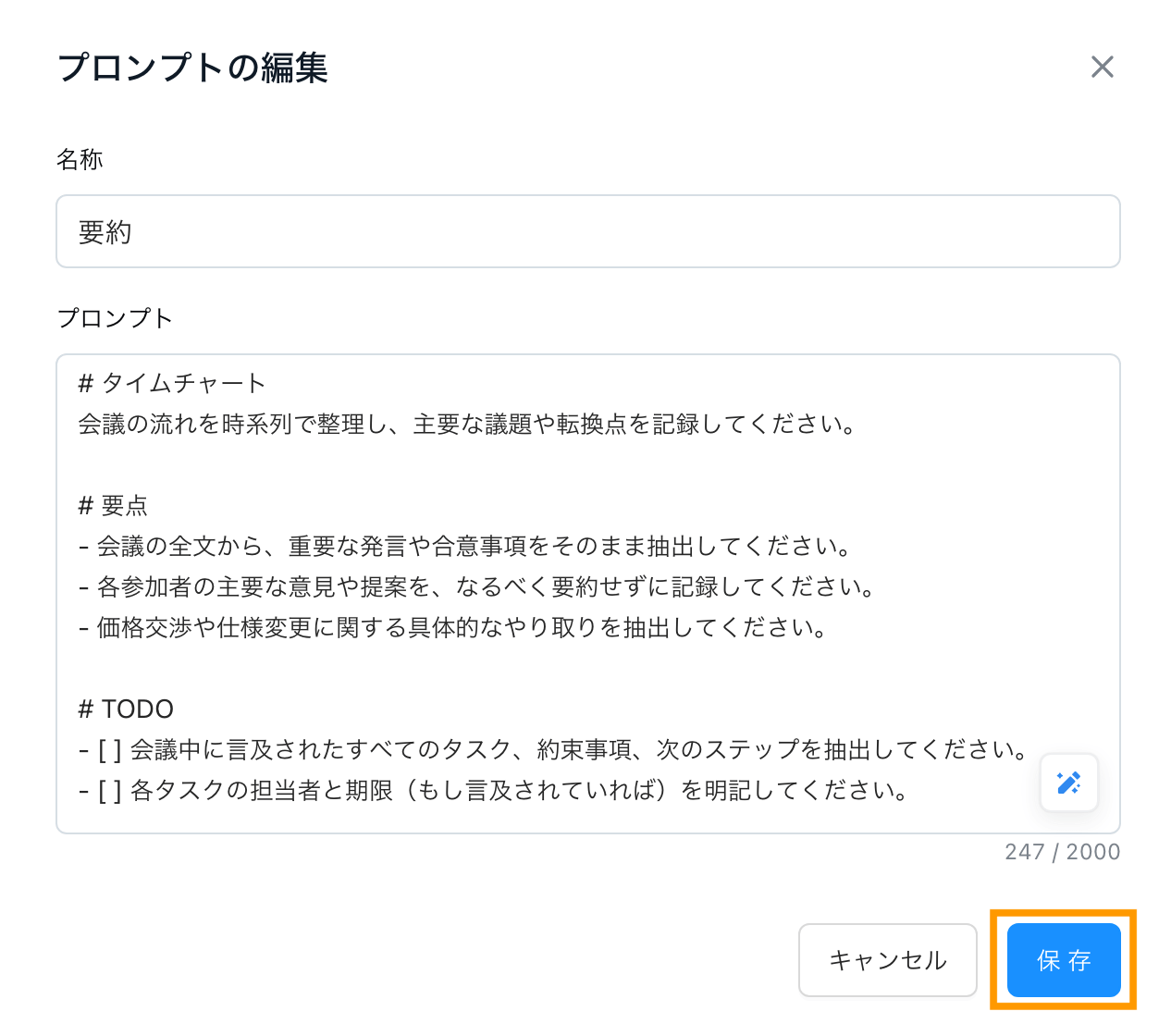Click the '# タイムチャート' heading line in the prompt
The height and width of the screenshot is (1036, 1171).
tap(172, 383)
